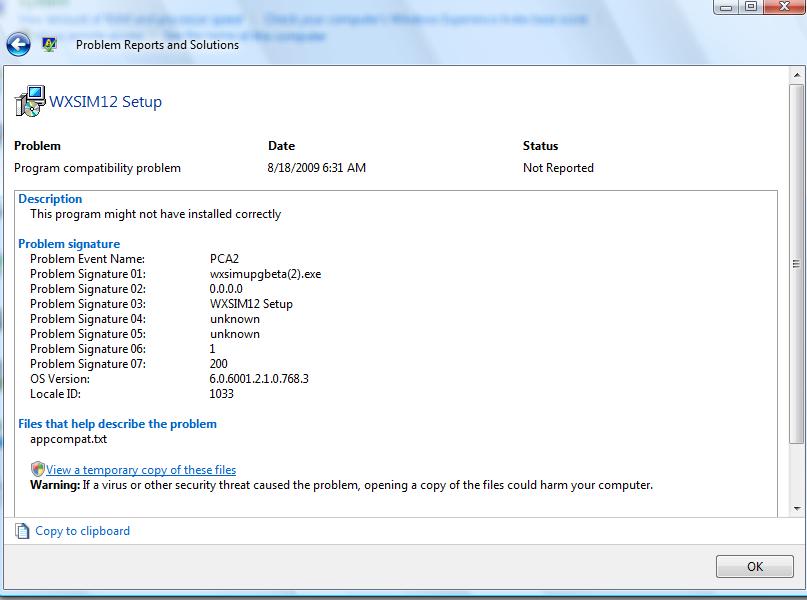Click the scrollbar up arrow

click(x=797, y=75)
